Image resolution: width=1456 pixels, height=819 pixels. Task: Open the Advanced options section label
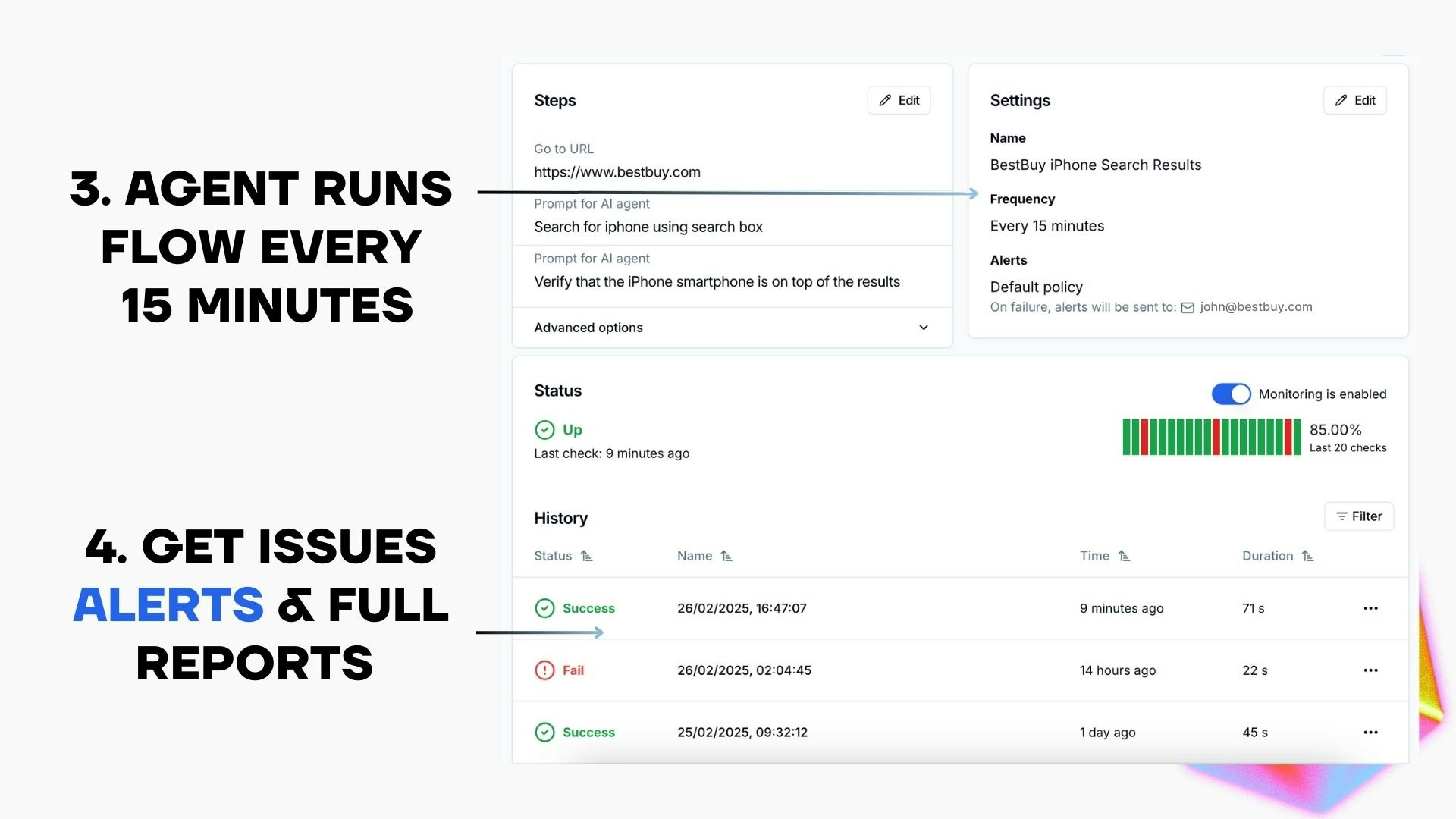tap(588, 328)
